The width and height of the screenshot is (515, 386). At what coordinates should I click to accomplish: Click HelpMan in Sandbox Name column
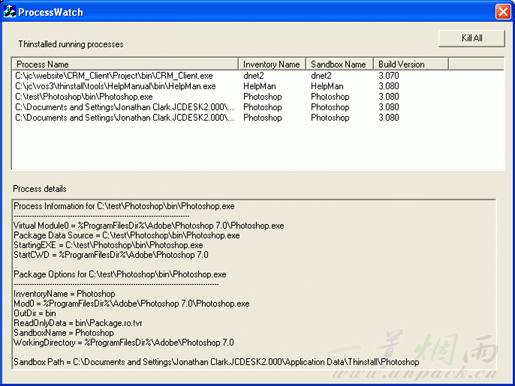[327, 86]
